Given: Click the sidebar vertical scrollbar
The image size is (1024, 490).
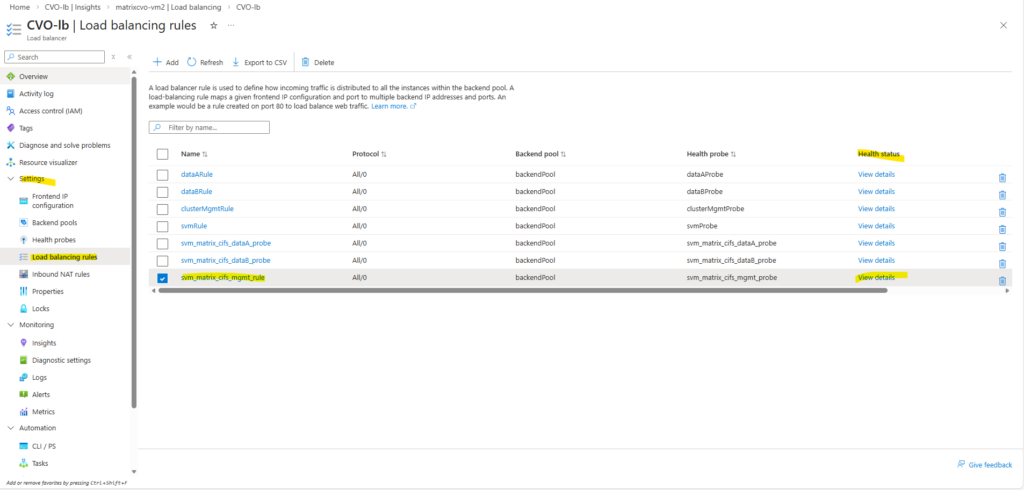Looking at the screenshot, I should pos(134,242).
